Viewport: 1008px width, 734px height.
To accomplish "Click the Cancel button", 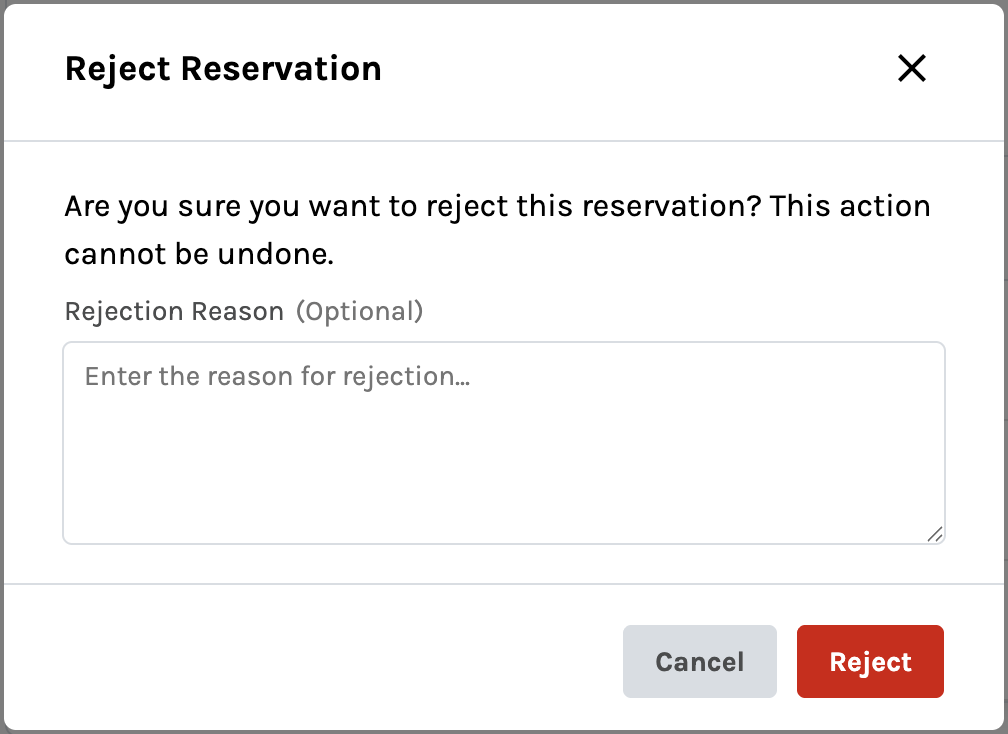I will (699, 662).
